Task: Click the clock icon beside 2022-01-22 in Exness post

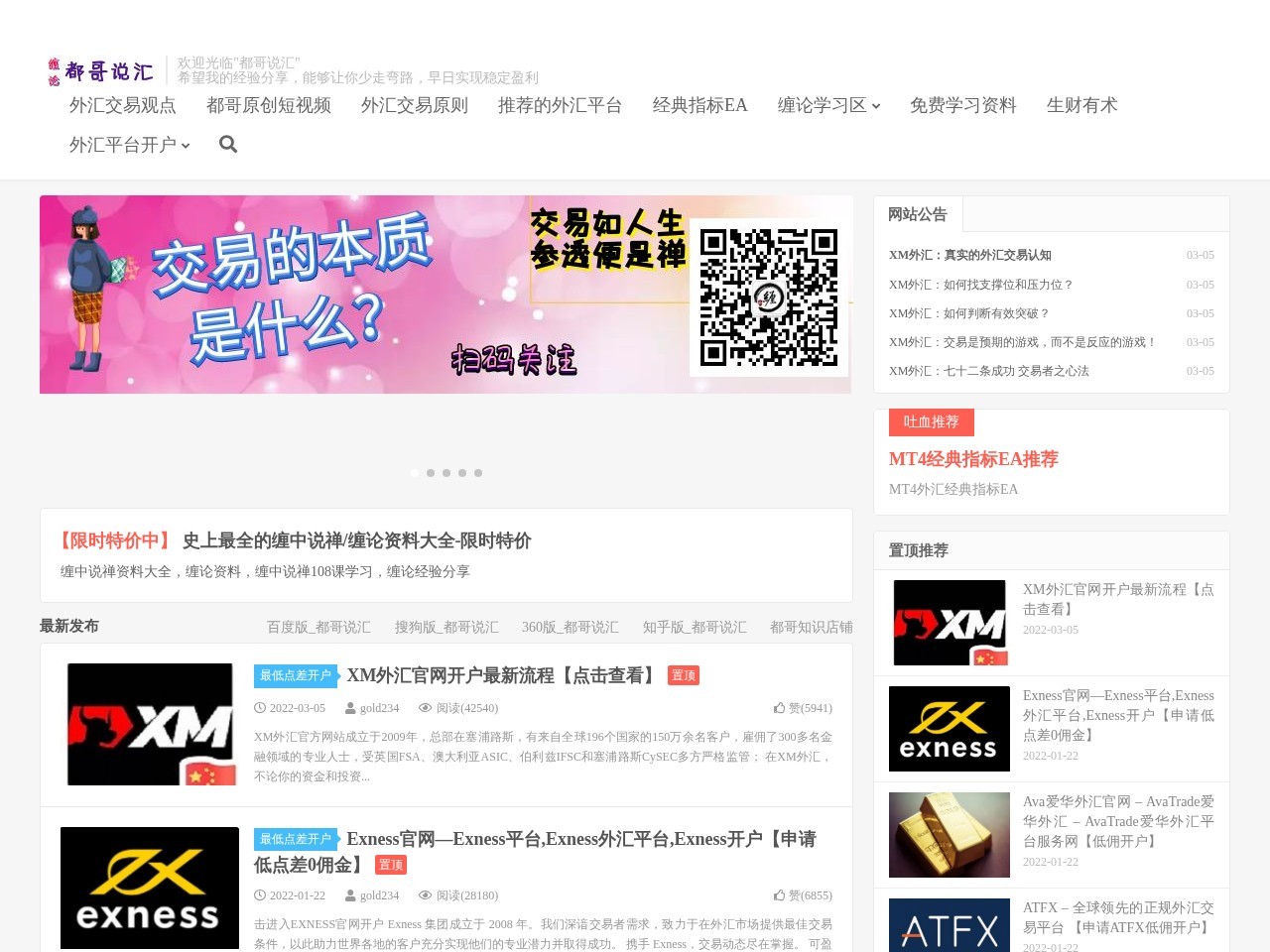Action: coord(260,895)
